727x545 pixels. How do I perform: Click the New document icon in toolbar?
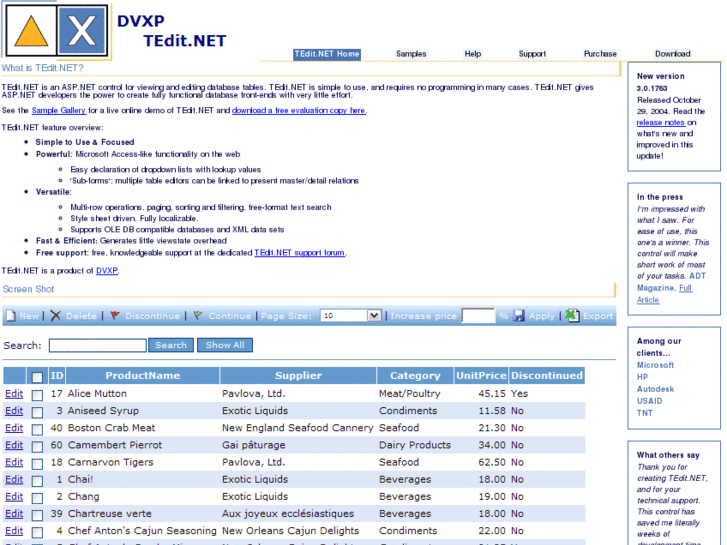click(11, 316)
